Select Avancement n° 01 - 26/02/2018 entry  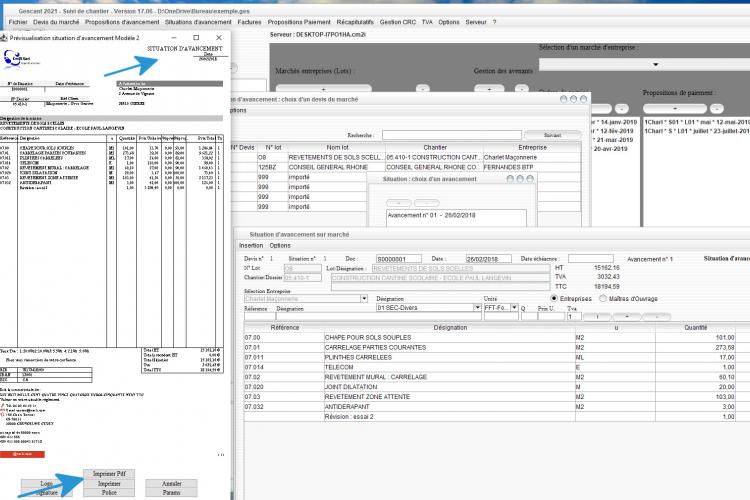pos(456,215)
